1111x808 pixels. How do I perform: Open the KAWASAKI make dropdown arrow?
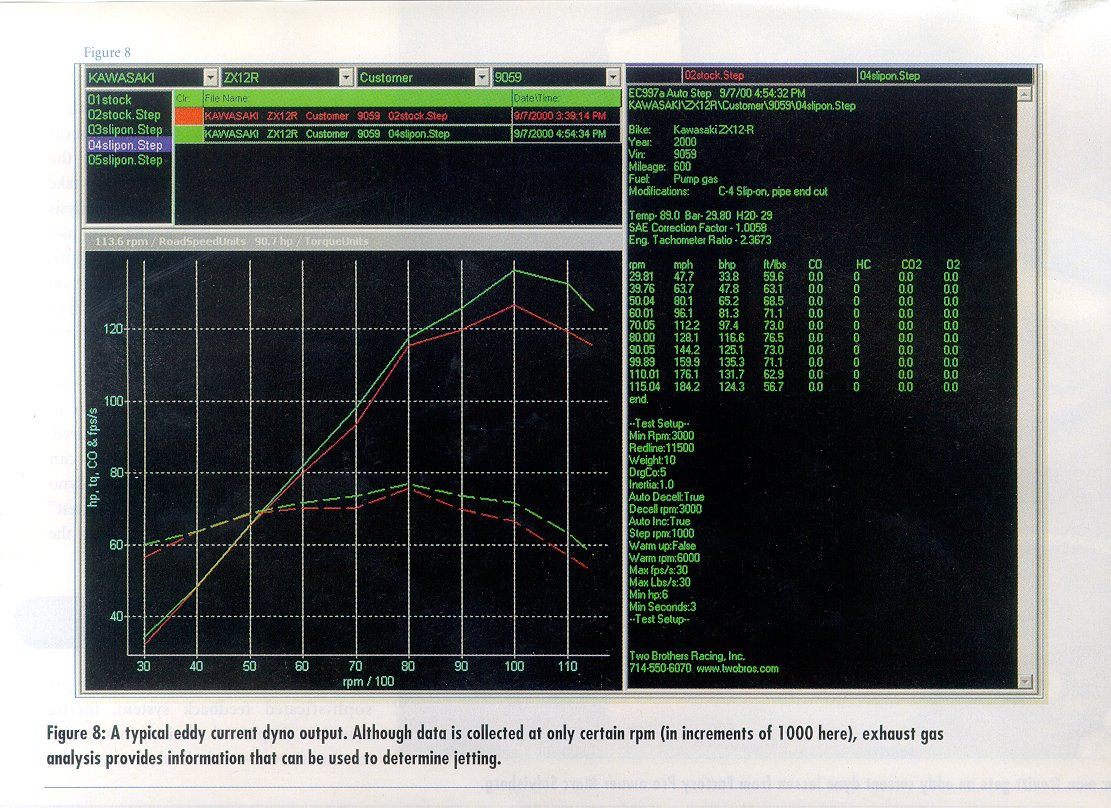tap(210, 77)
